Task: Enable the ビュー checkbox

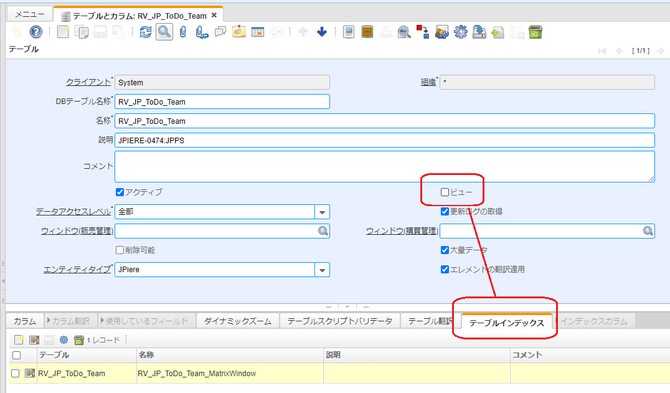Action: (445, 192)
